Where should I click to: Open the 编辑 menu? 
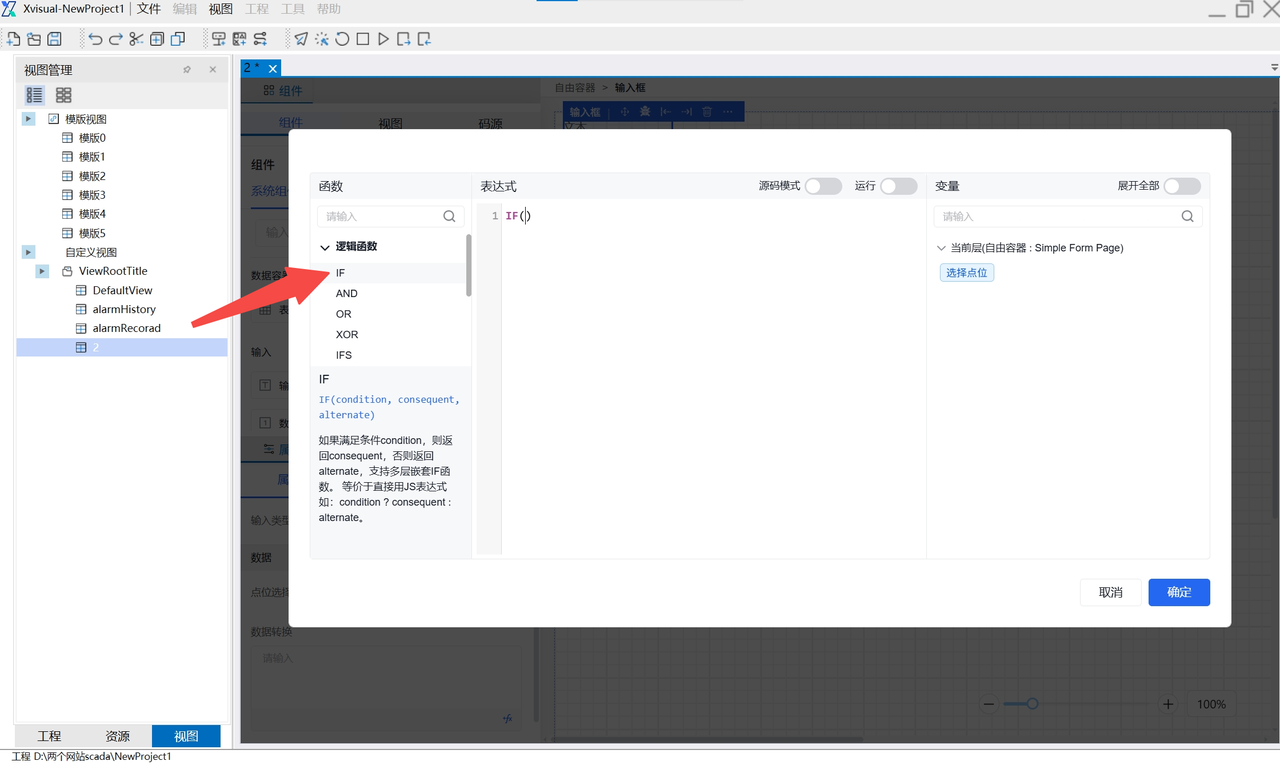tap(185, 9)
